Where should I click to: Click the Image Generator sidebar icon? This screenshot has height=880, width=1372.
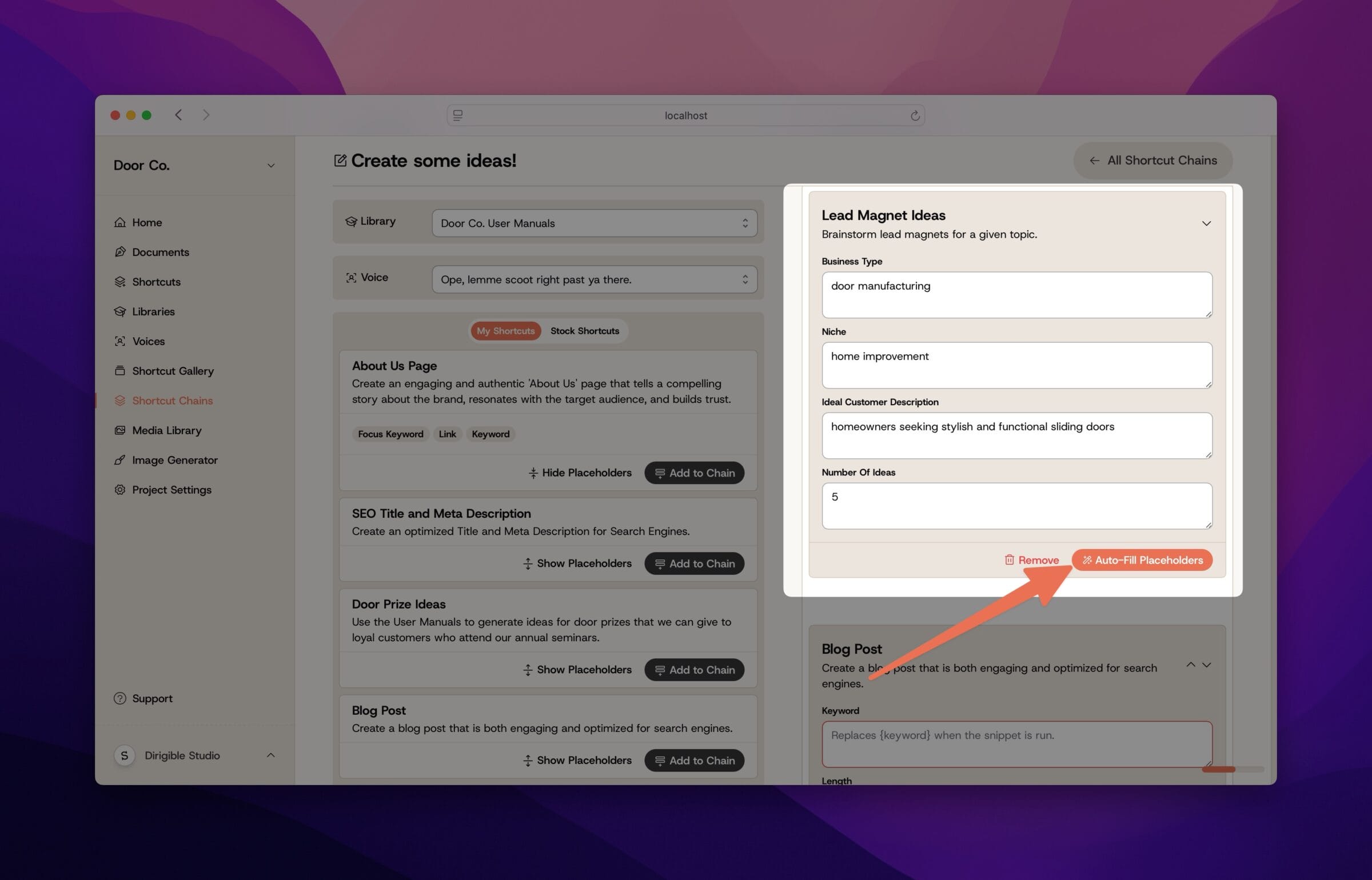coord(120,459)
